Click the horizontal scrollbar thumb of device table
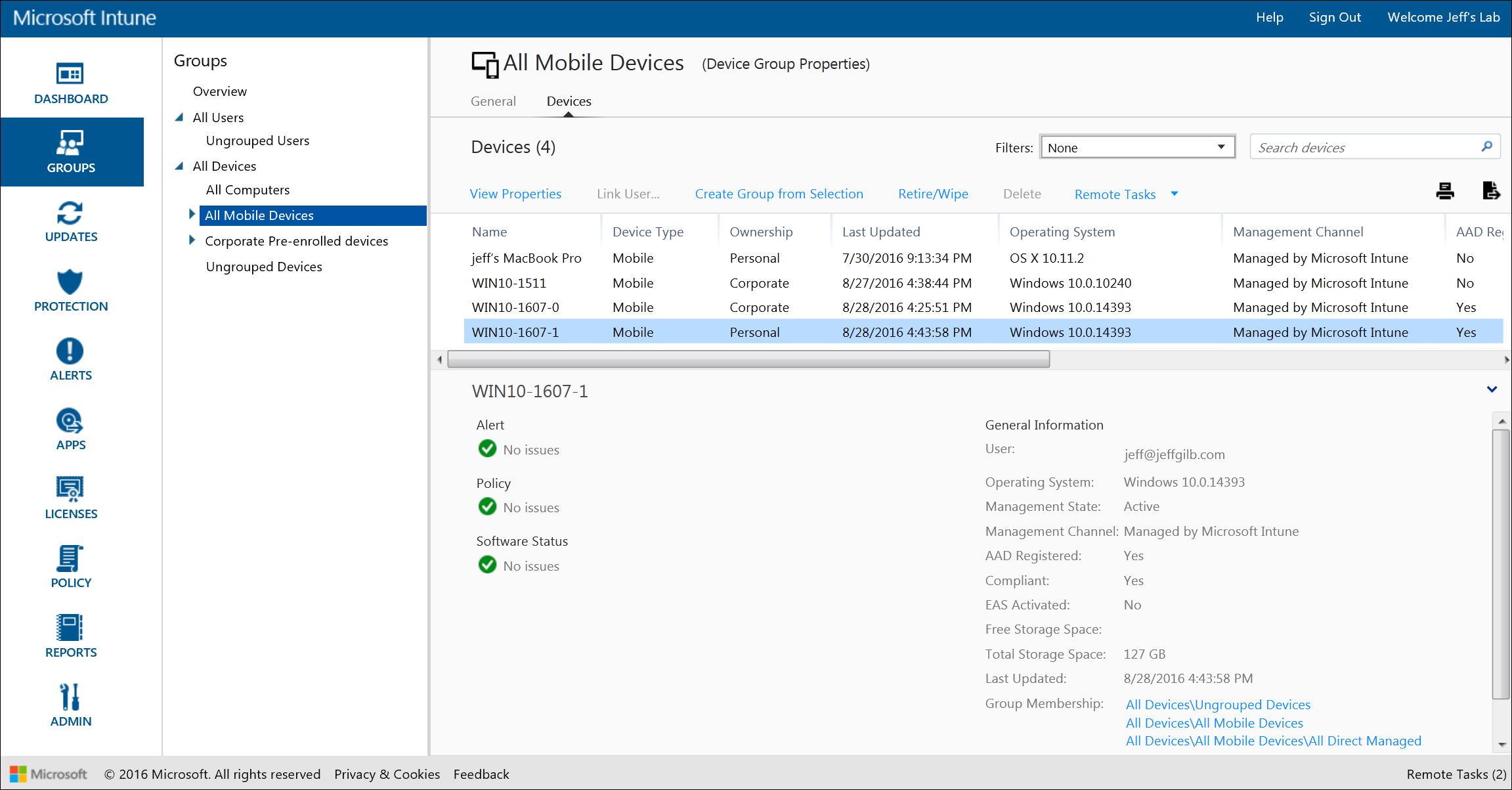Viewport: 1512px width, 790px height. click(x=748, y=359)
